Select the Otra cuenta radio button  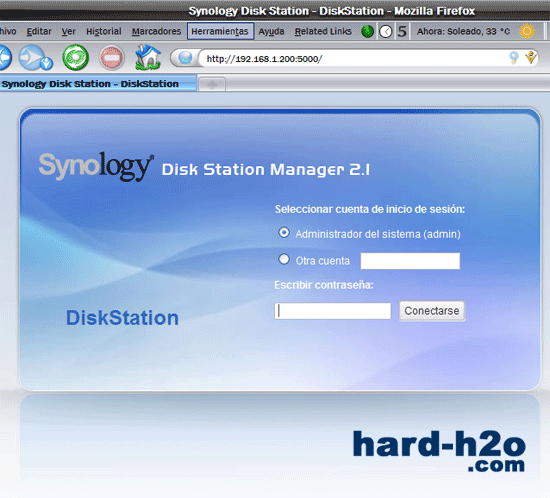coord(284,260)
